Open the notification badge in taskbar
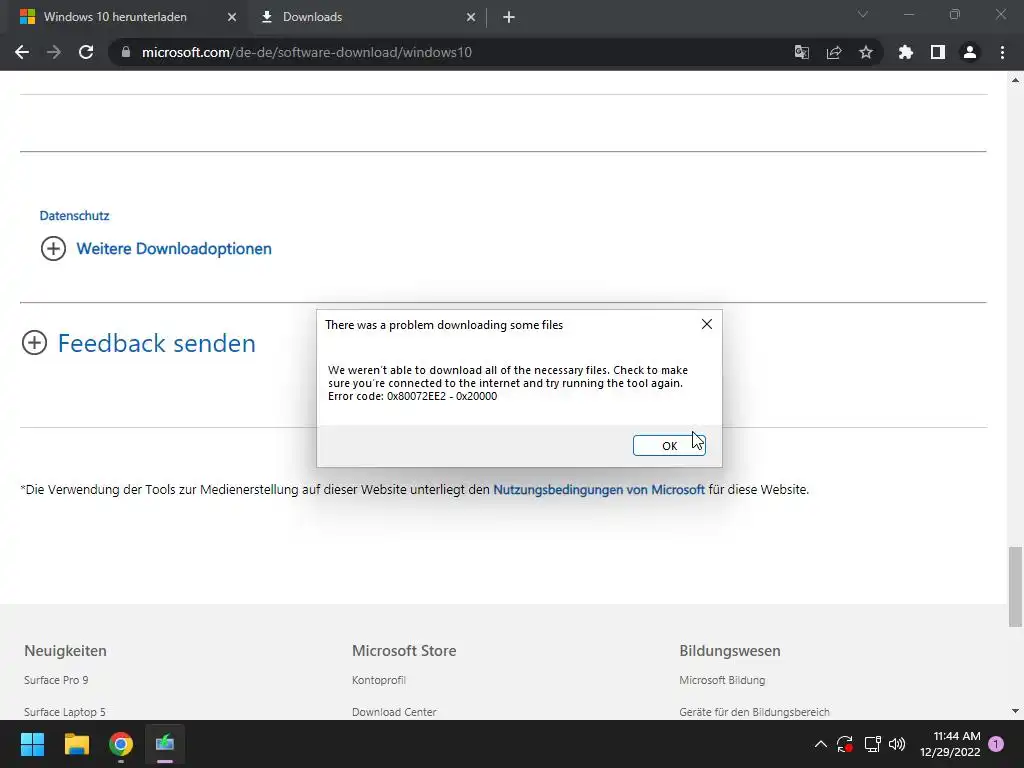 click(x=996, y=744)
